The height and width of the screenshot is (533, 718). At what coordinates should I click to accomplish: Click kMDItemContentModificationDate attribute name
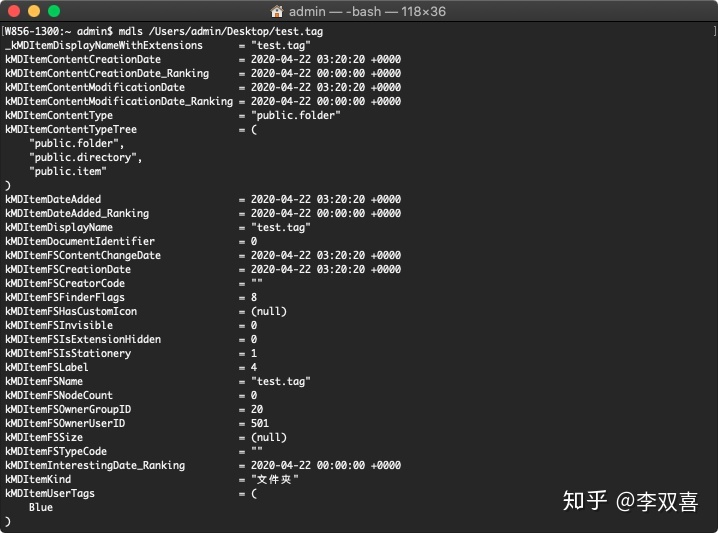click(95, 87)
